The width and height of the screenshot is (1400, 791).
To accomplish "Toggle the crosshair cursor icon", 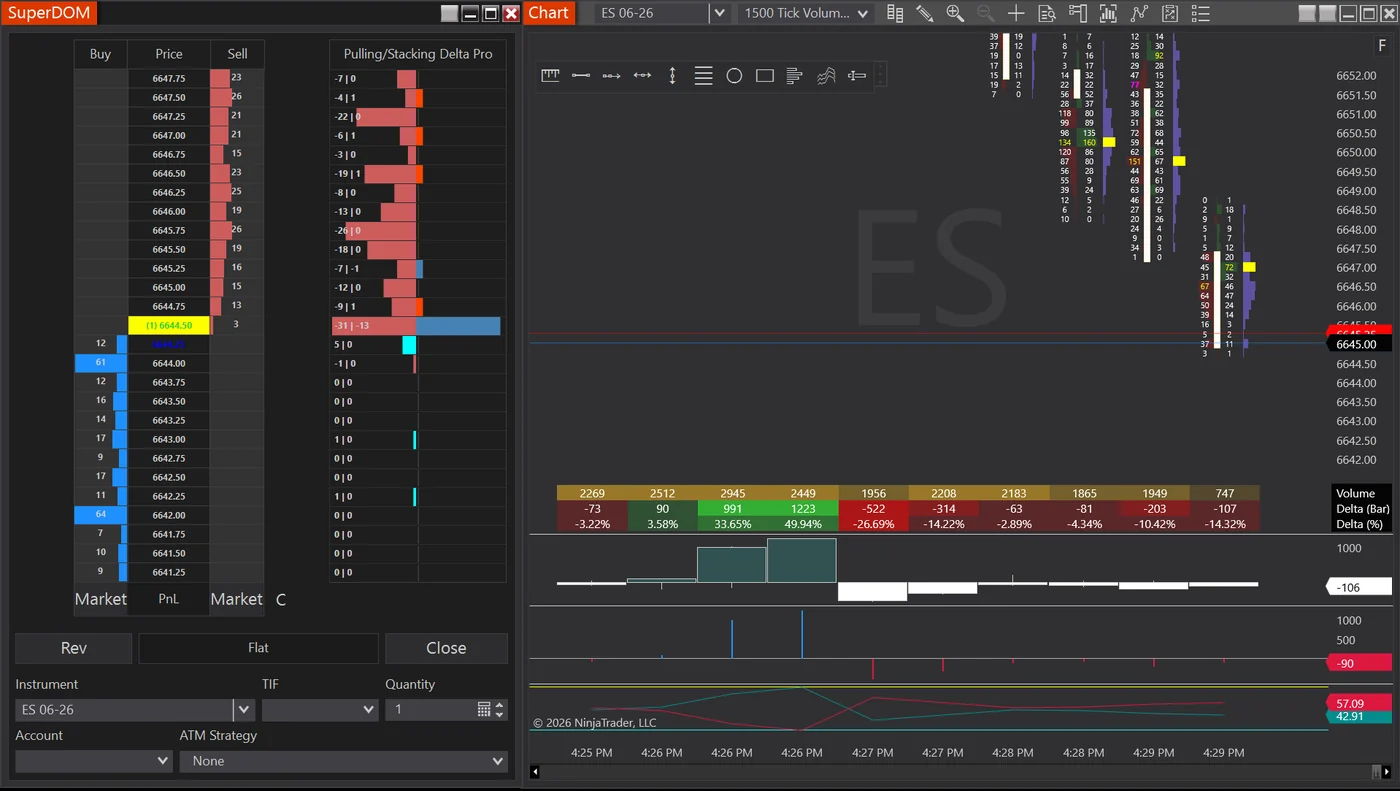I will click(x=1016, y=13).
